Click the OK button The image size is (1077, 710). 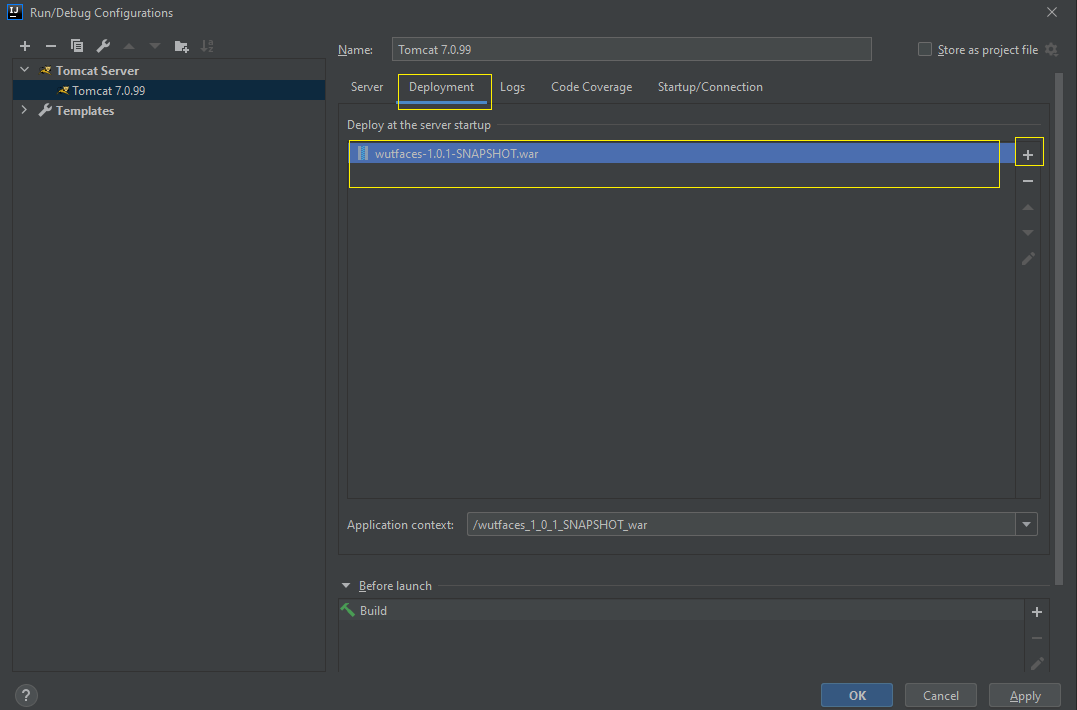[x=857, y=696]
